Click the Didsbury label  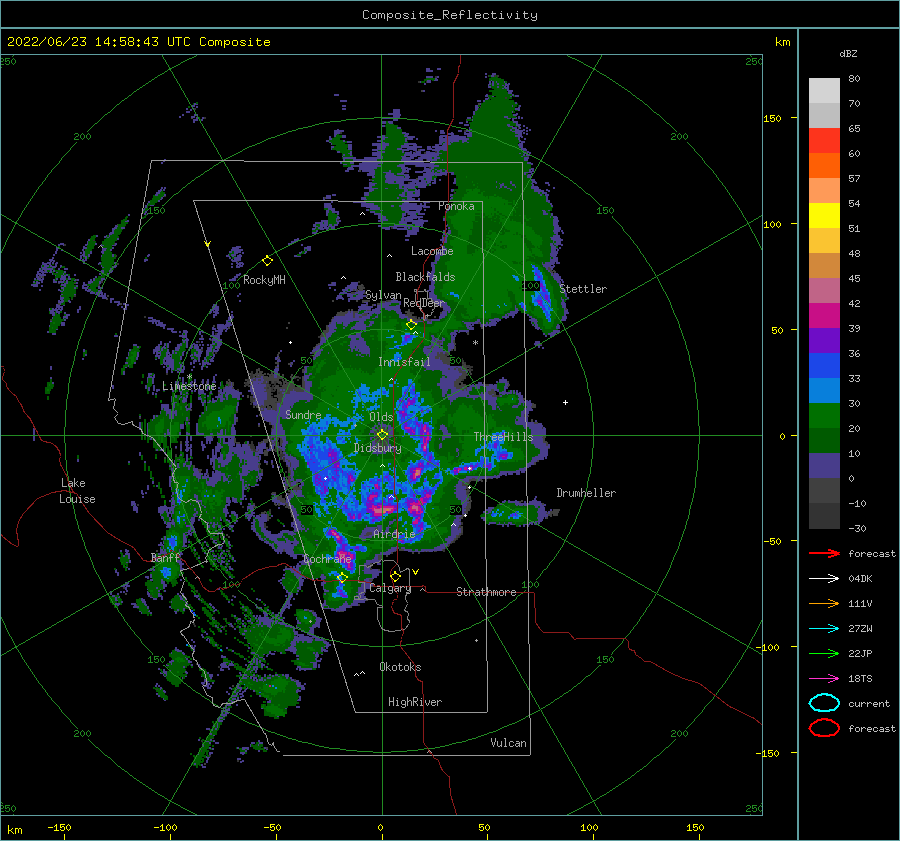pyautogui.click(x=378, y=448)
